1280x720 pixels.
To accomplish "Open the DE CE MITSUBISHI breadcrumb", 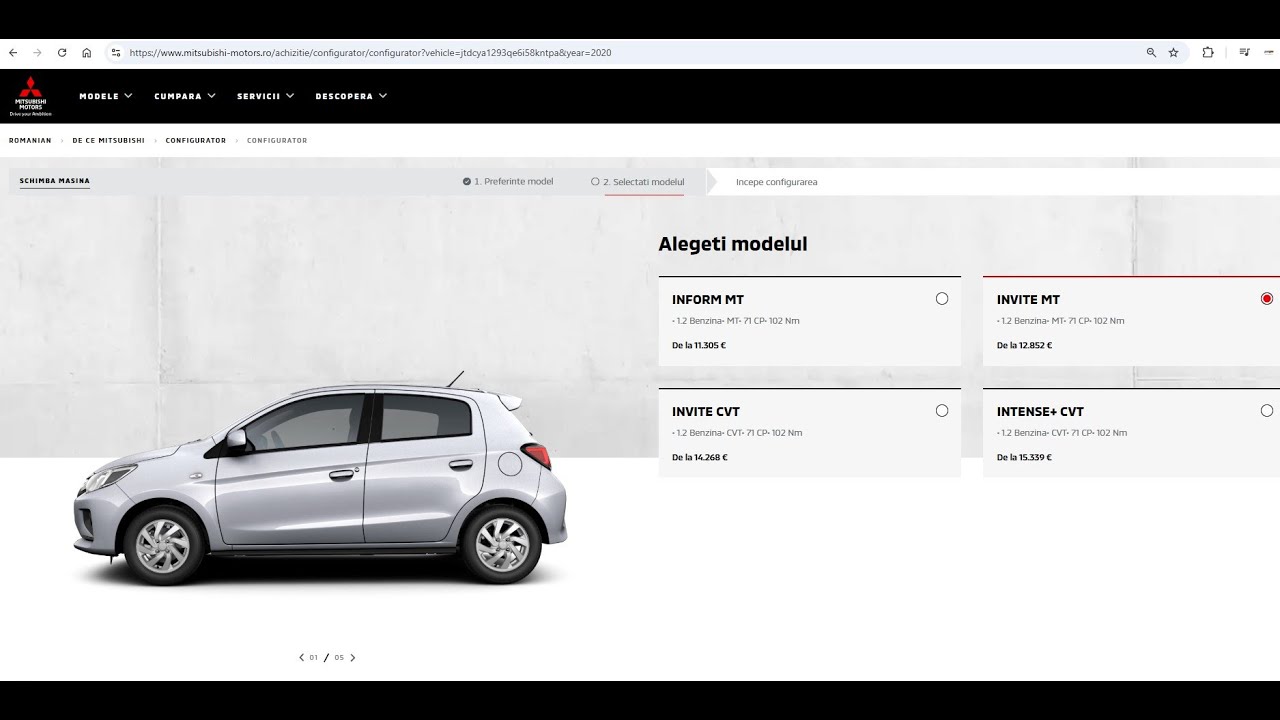I will 108,141.
